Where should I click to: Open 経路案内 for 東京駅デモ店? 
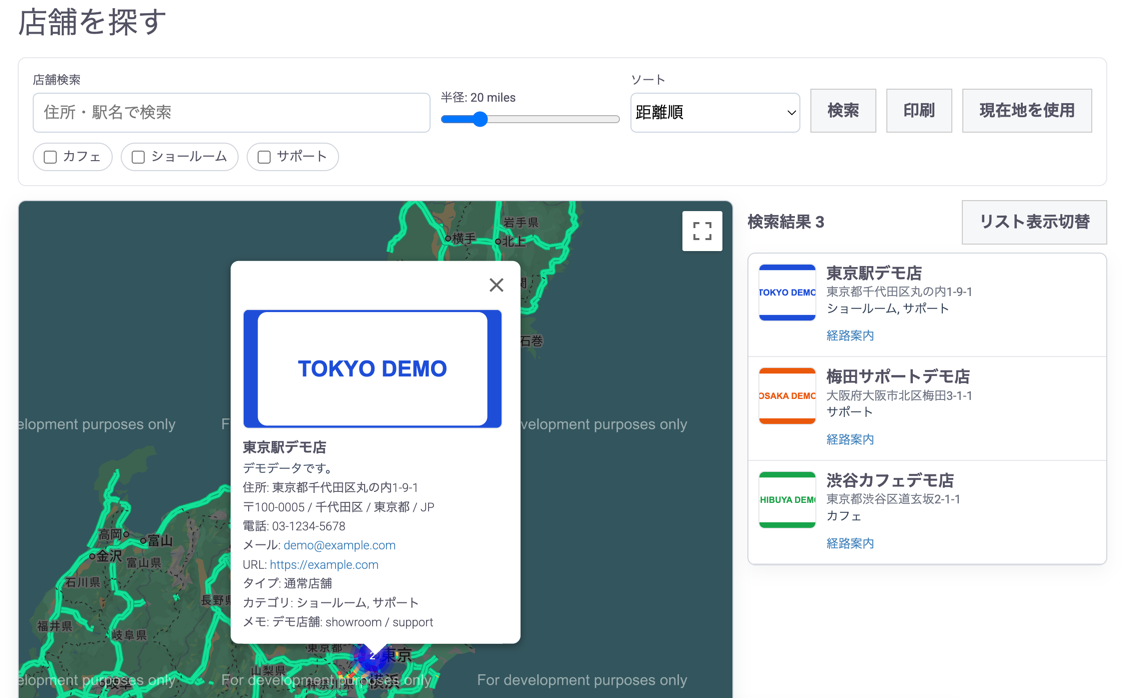(850, 335)
